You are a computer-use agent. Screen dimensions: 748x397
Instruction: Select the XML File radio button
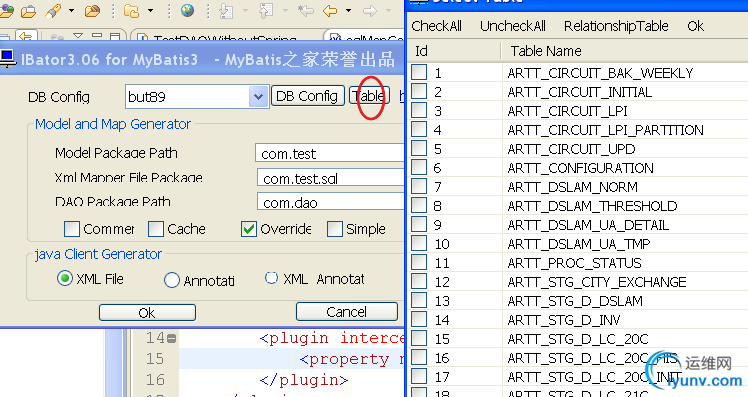point(65,279)
